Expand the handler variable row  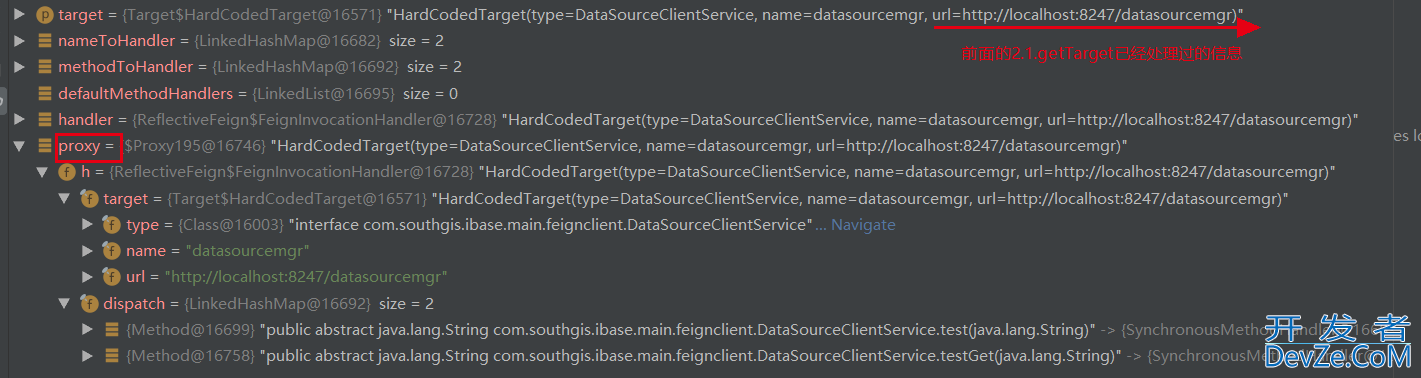pyautogui.click(x=19, y=119)
